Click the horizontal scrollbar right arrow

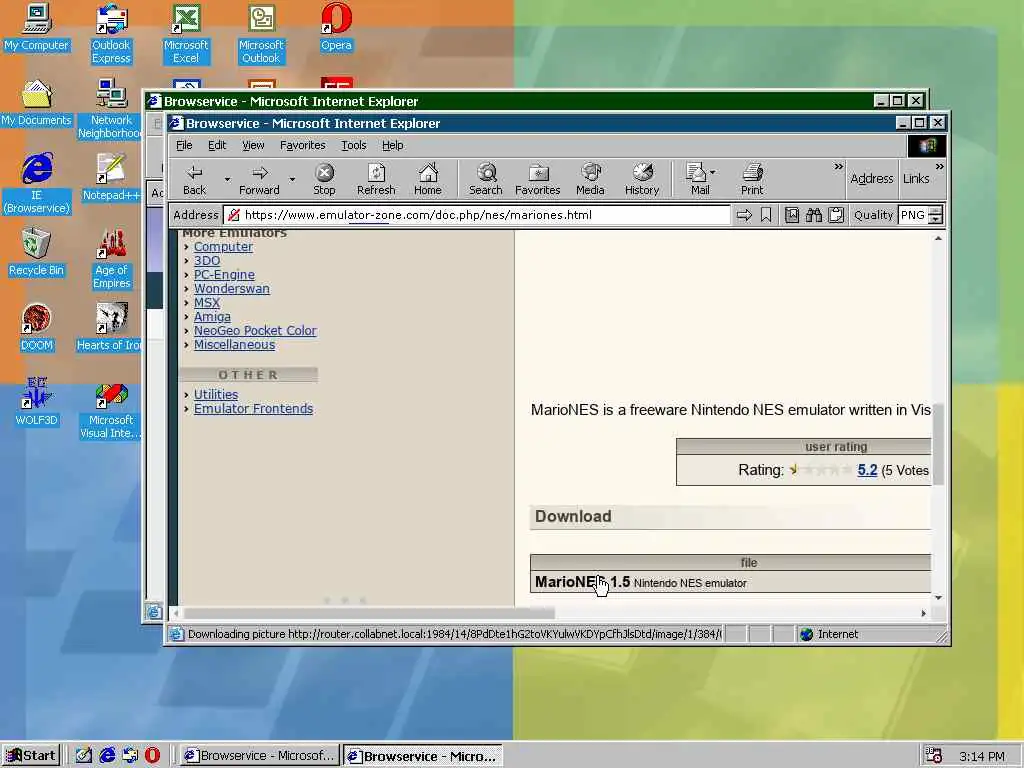coord(923,613)
